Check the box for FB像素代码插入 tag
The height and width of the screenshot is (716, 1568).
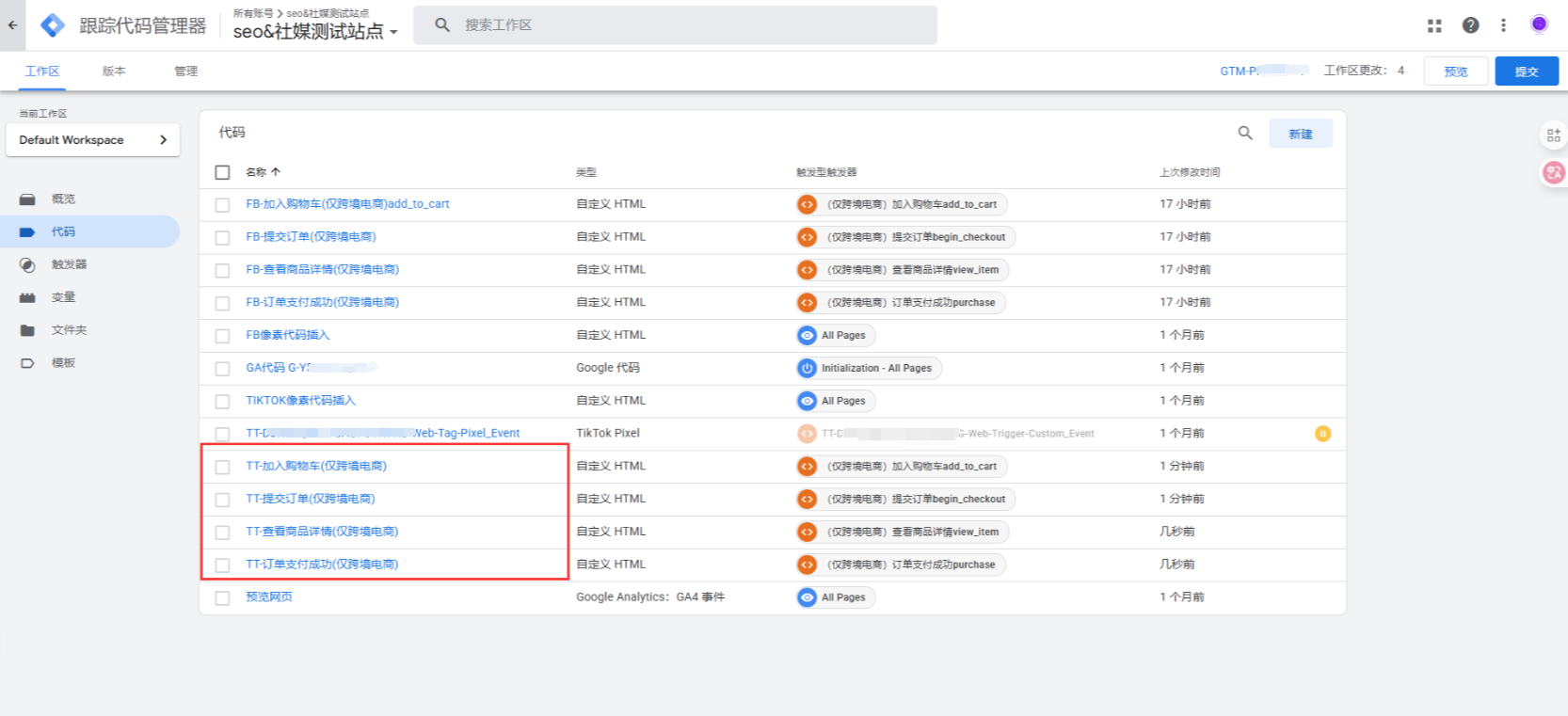coord(222,336)
